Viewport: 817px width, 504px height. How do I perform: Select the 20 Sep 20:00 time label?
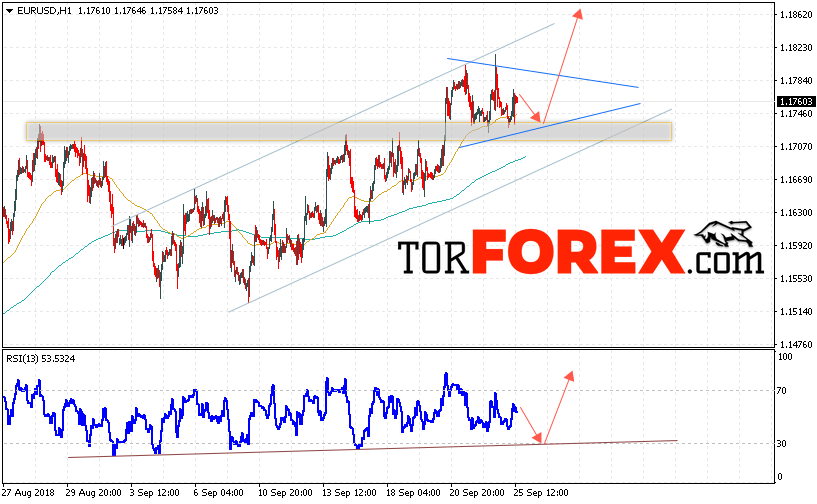tap(477, 492)
